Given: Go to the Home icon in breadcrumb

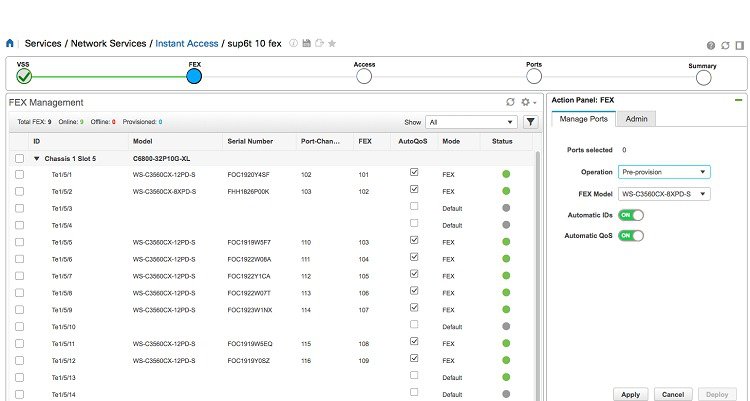Looking at the screenshot, I should pyautogui.click(x=10, y=44).
